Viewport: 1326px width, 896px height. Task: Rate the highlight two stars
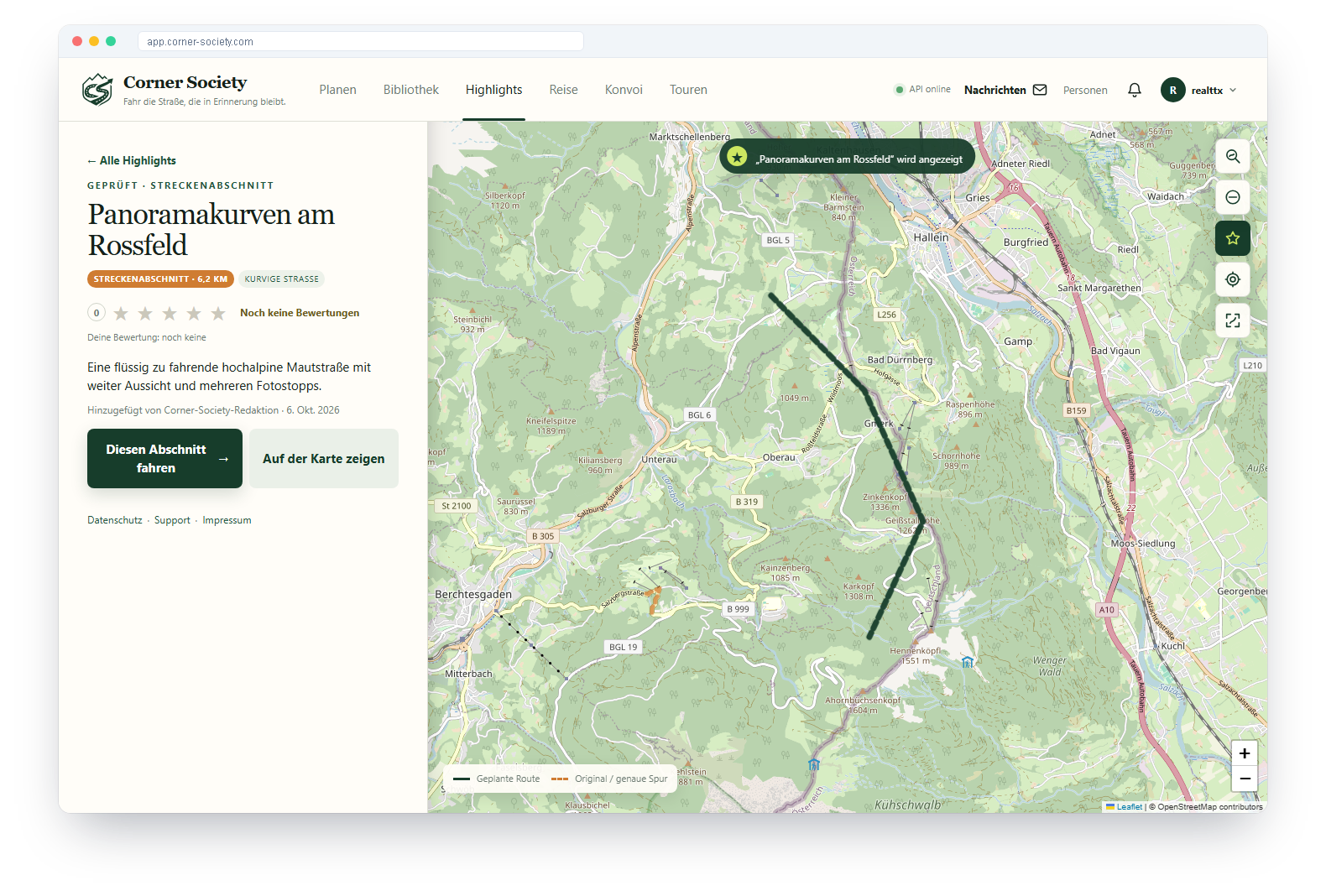click(x=145, y=314)
